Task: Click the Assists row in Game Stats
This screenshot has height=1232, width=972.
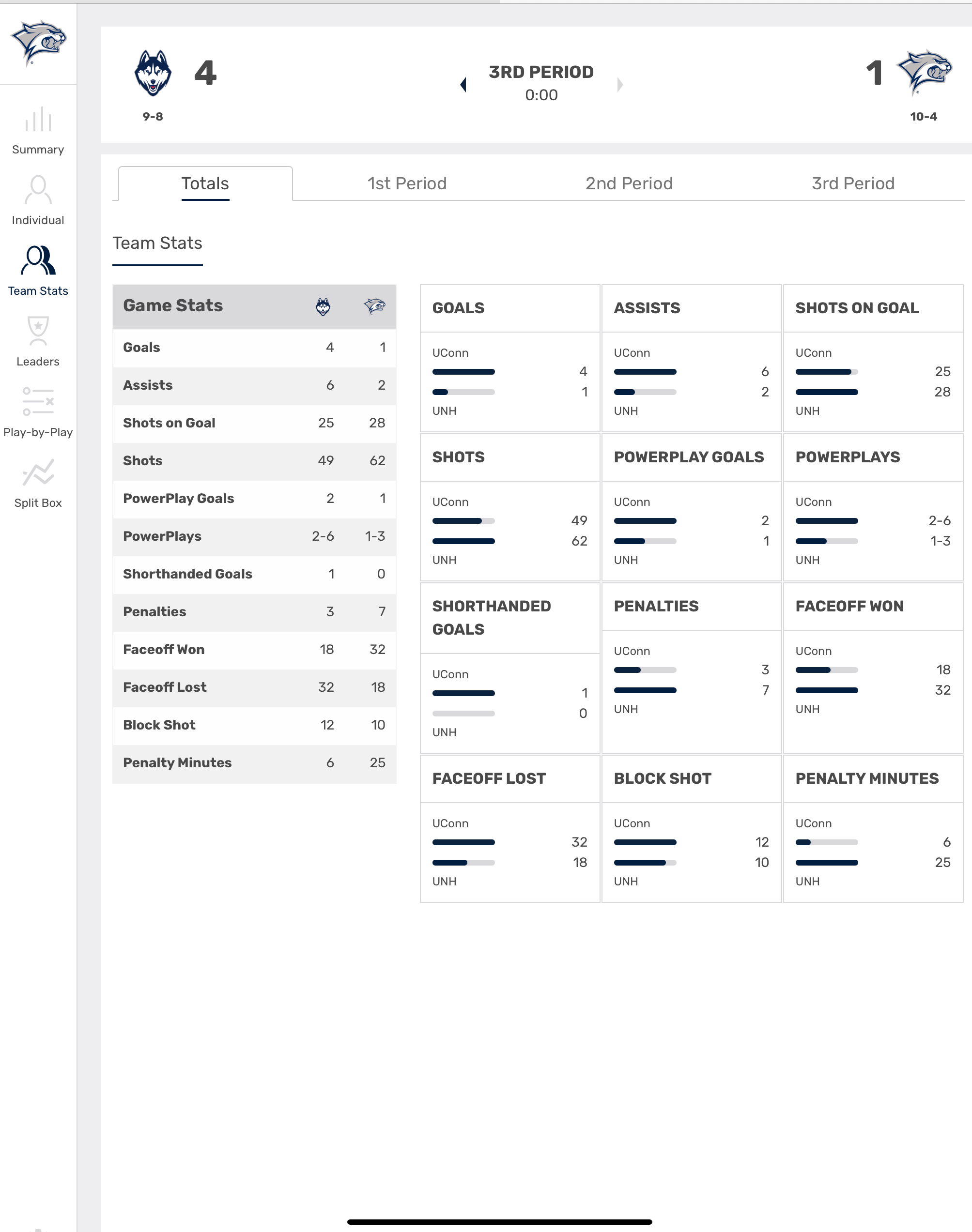Action: tap(254, 386)
